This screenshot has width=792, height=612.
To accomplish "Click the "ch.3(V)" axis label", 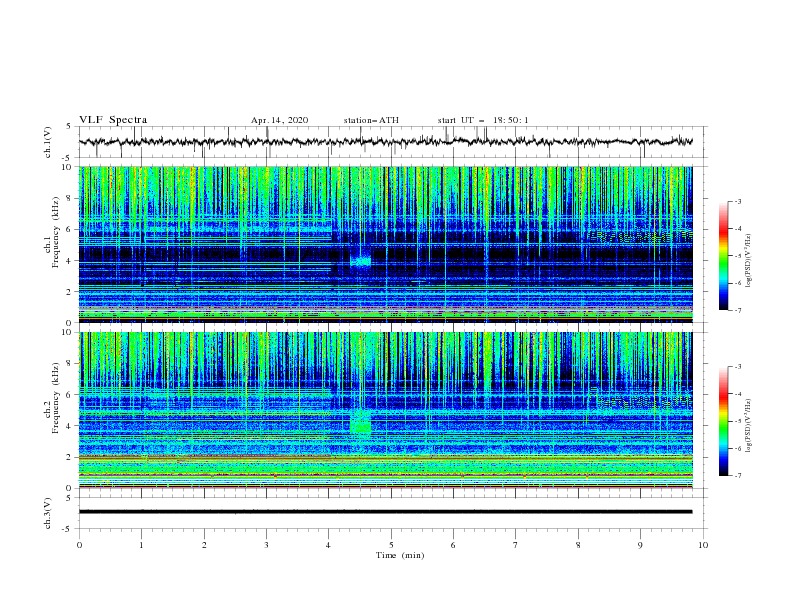I will point(48,513).
